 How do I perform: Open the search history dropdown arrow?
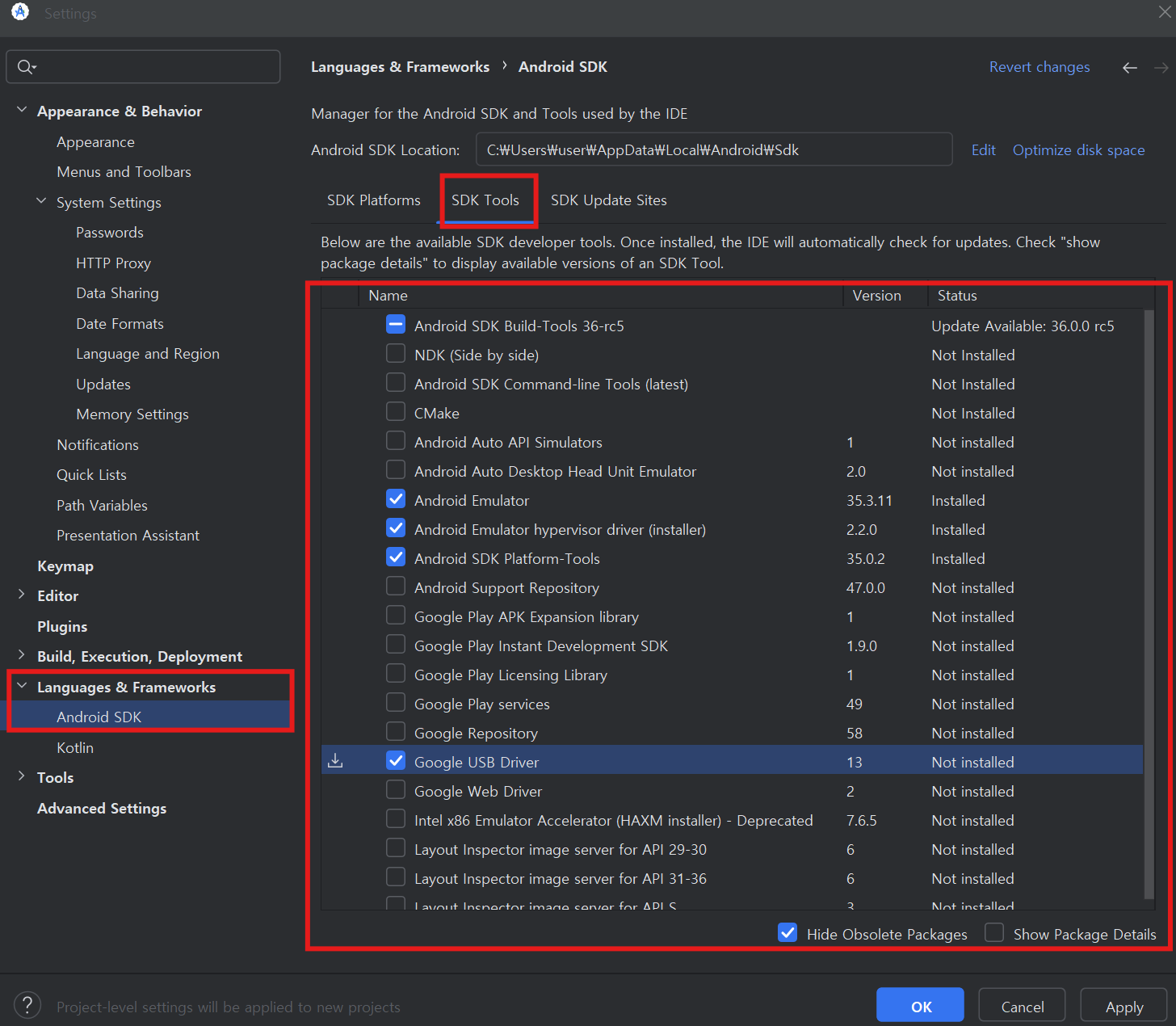tap(35, 67)
